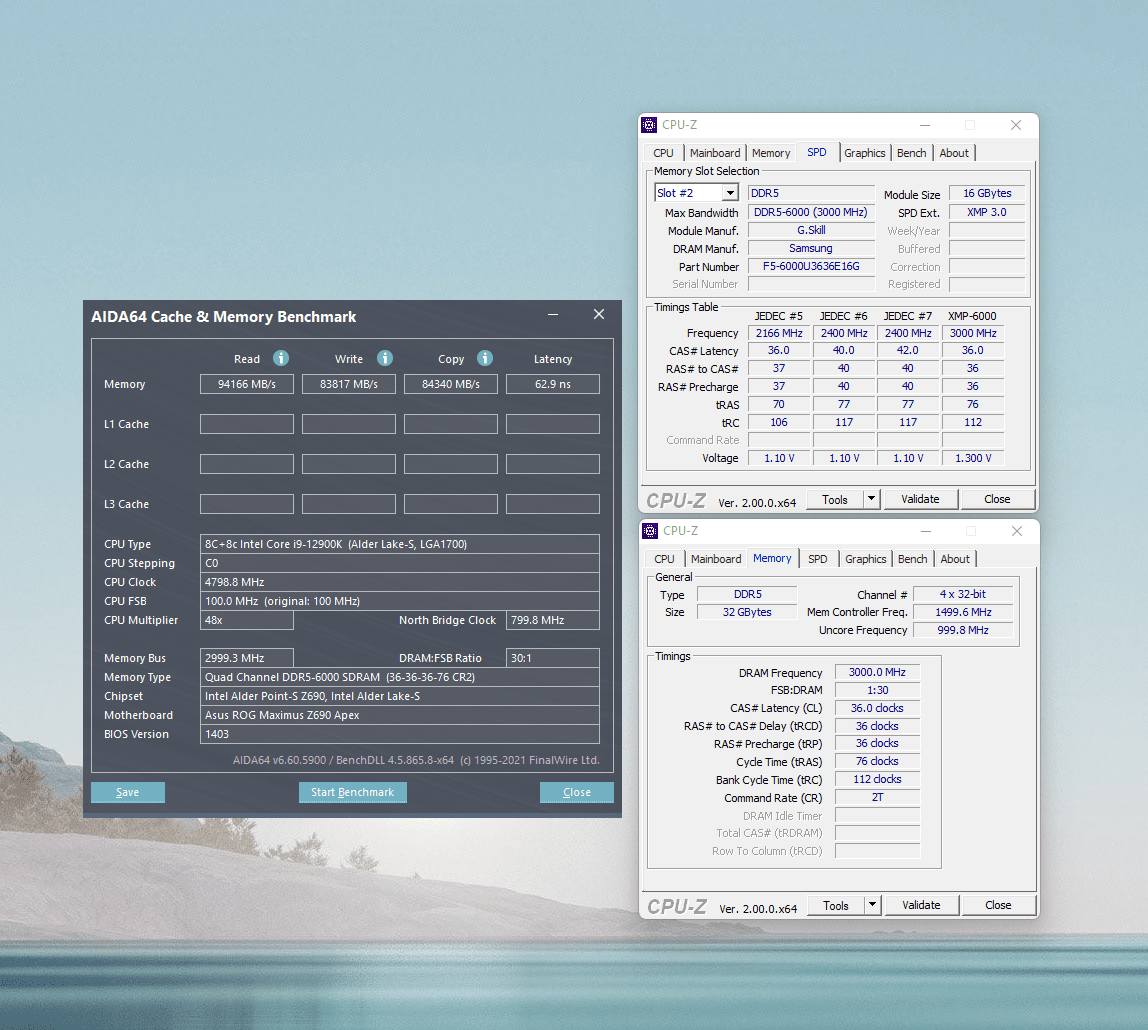
Task: Click Close button in AIDA64 benchmark
Action: tap(576, 792)
